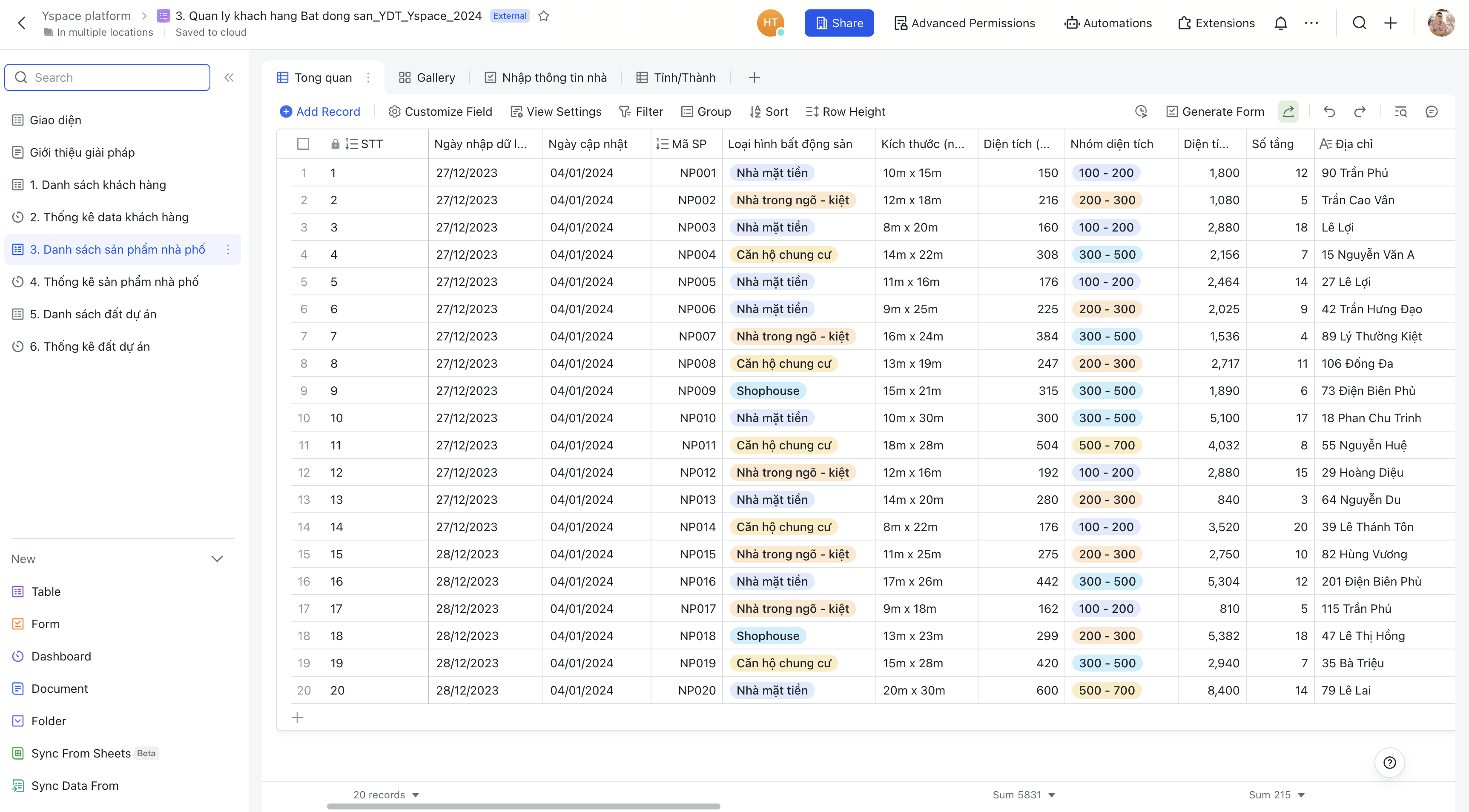Open 1. Danh sách khách hàng table
The image size is (1469, 812).
(123, 185)
